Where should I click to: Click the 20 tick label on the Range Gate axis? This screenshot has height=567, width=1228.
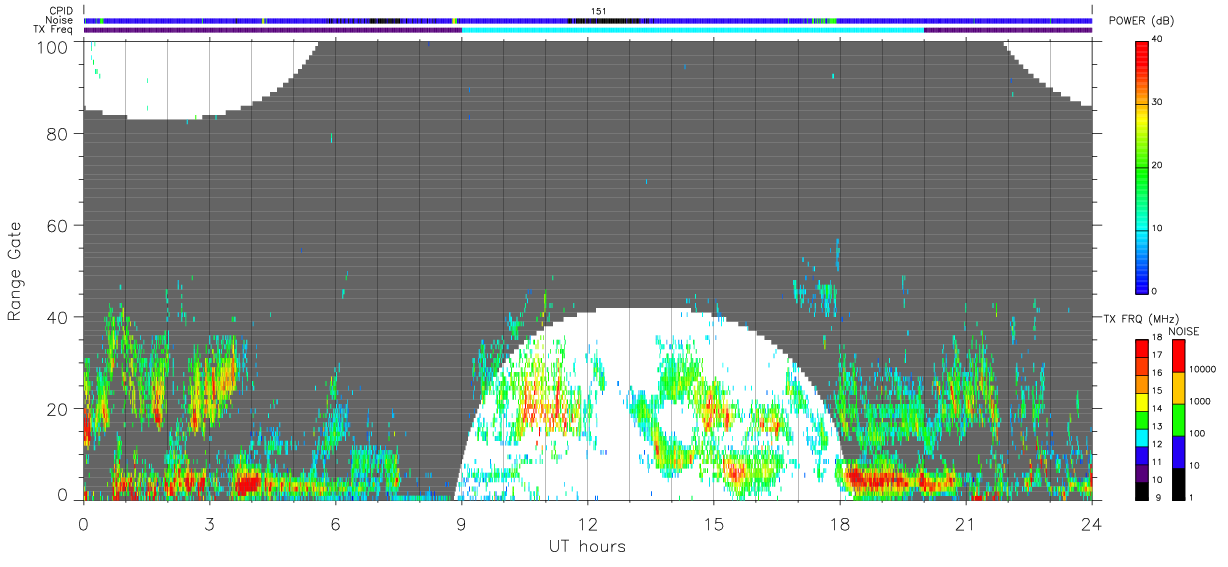click(59, 409)
